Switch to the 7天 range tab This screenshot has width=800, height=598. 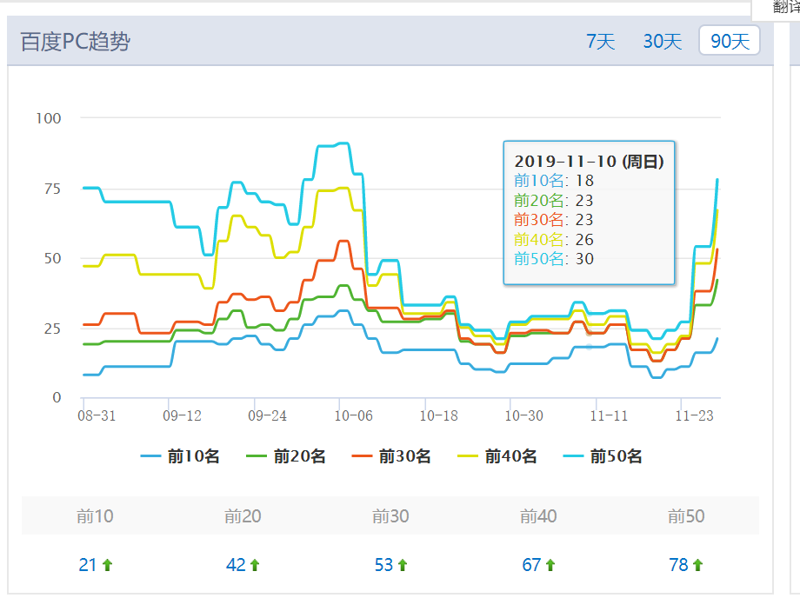click(601, 41)
